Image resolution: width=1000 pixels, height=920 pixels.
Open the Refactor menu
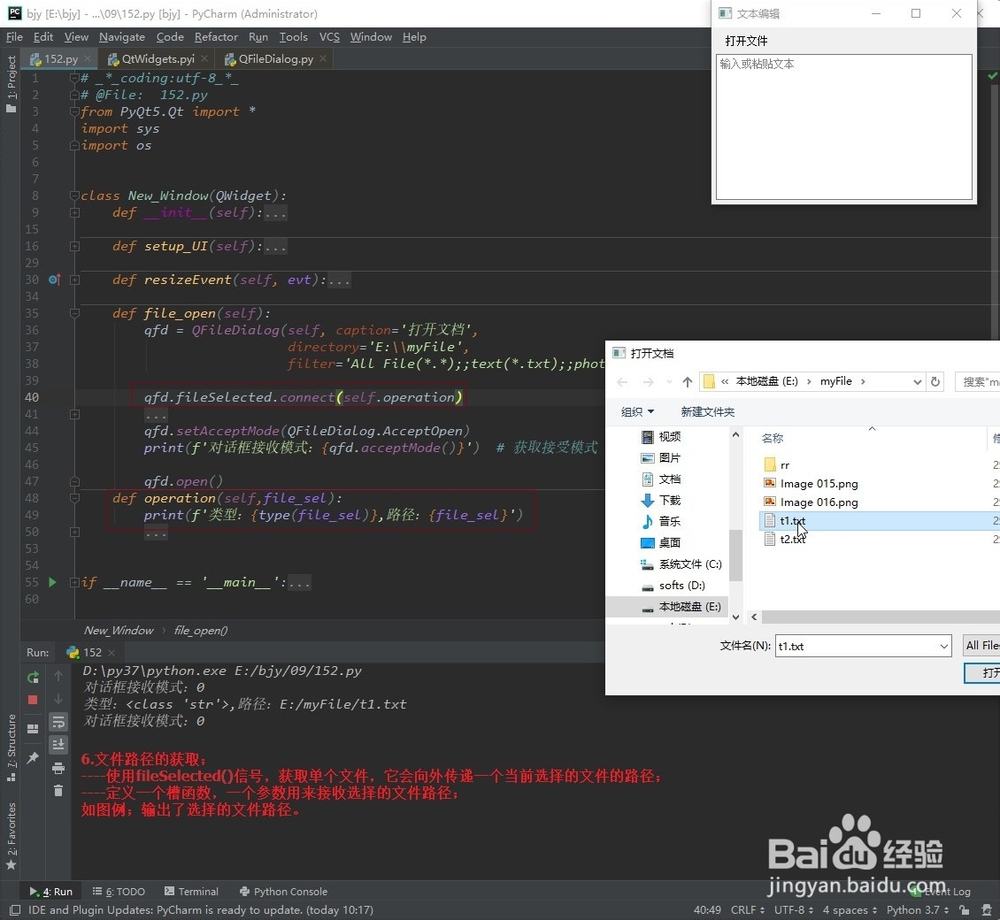[216, 37]
